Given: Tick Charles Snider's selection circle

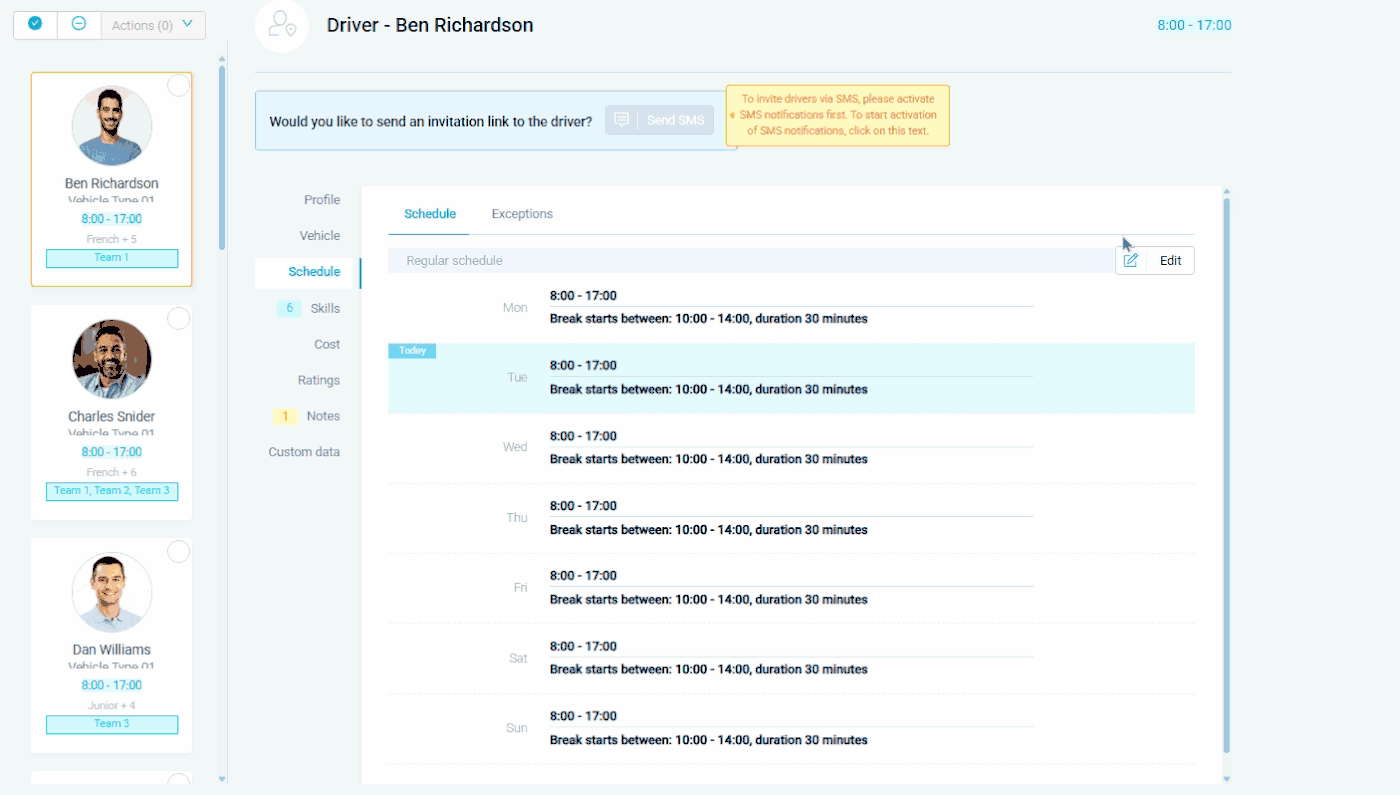Looking at the screenshot, I should [x=178, y=319].
